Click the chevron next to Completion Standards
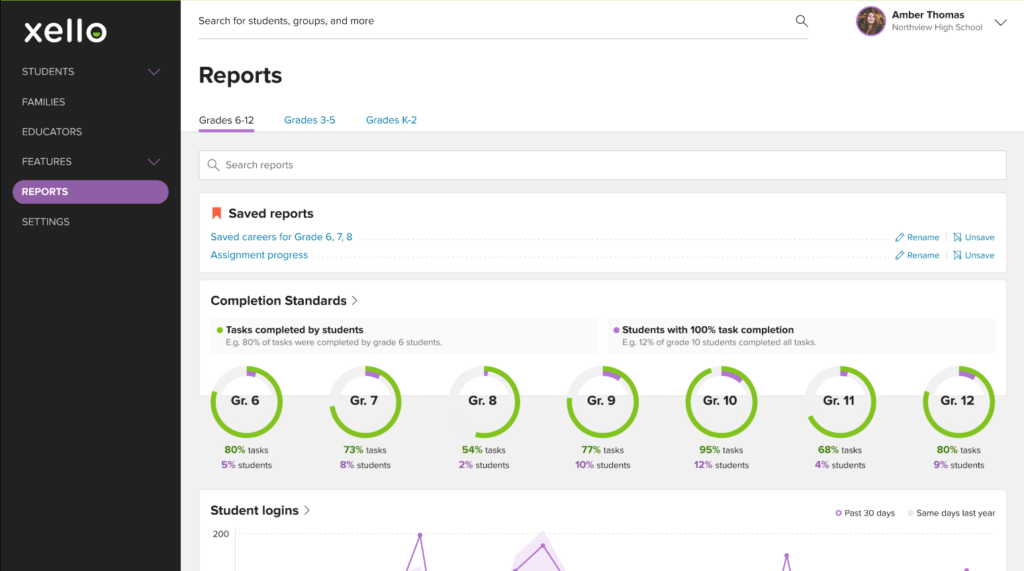1024x571 pixels. (355, 301)
